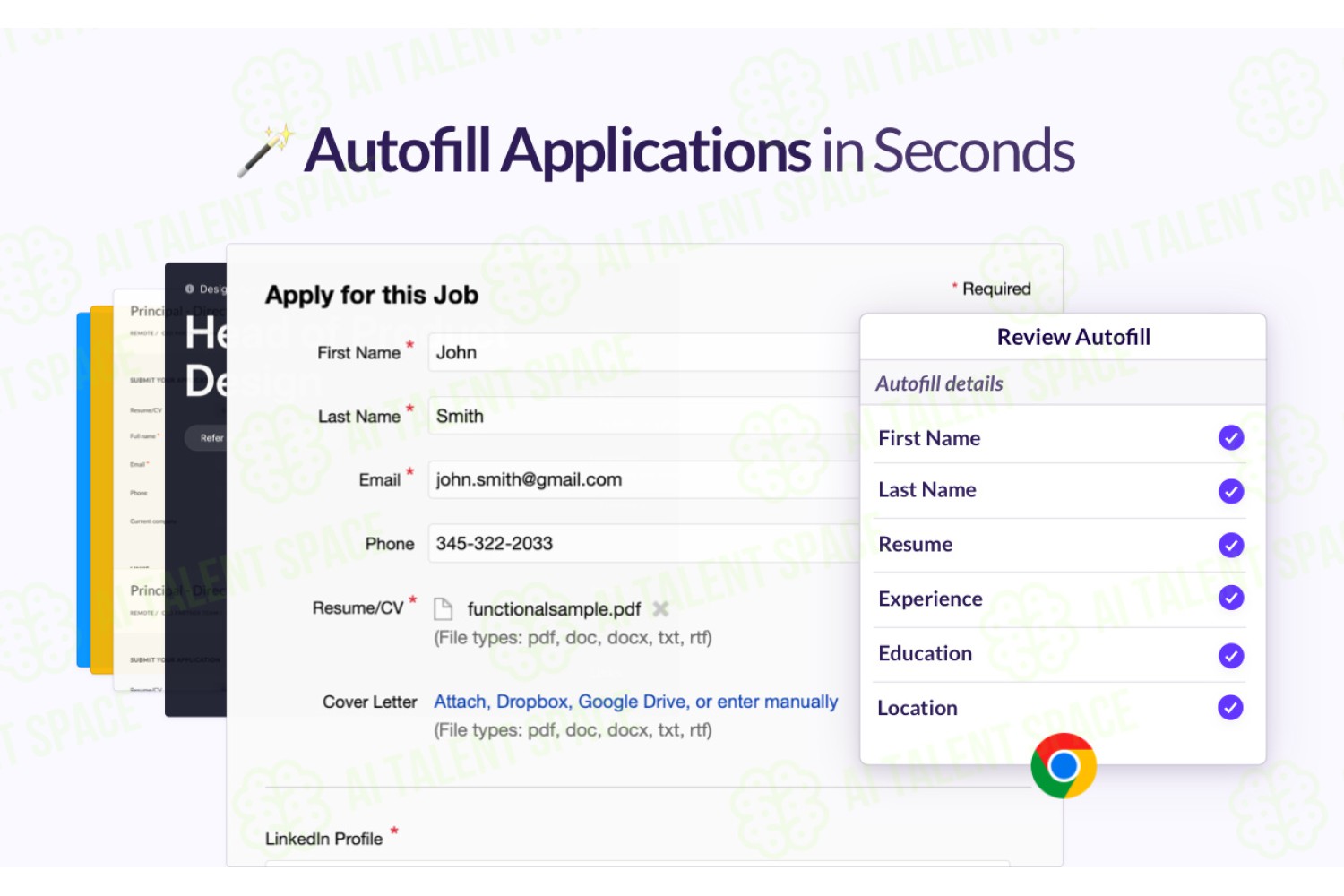The height and width of the screenshot is (896, 1344).
Task: Click the Resume/CV field label
Action: (358, 607)
